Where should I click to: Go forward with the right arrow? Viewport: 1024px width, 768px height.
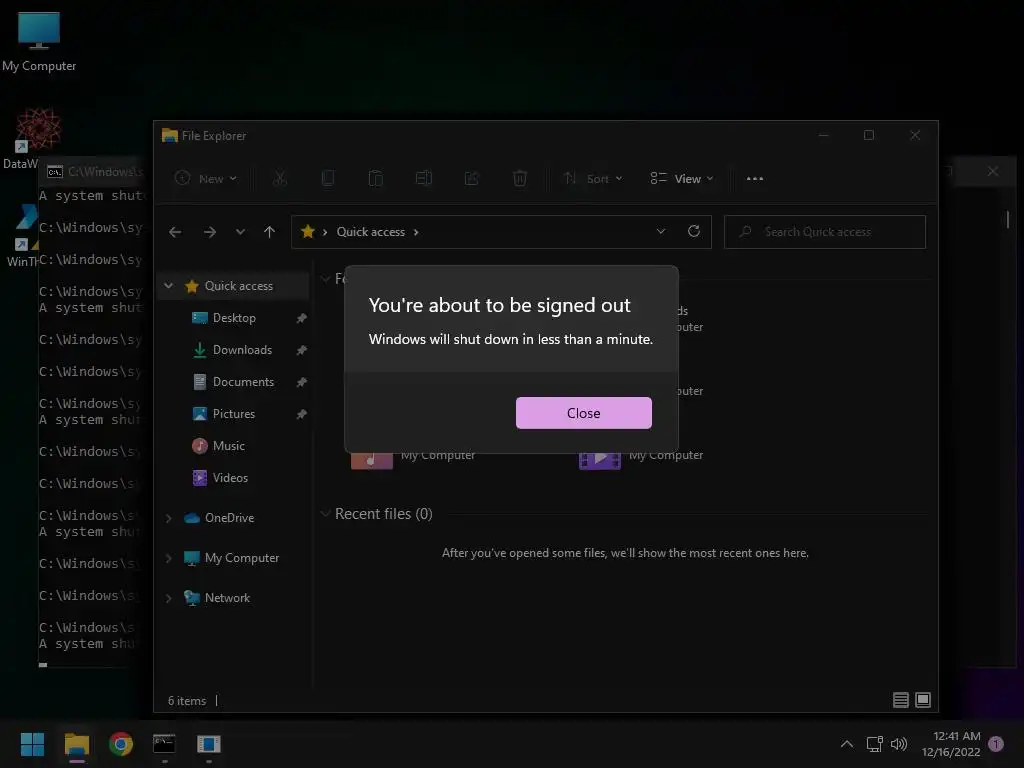point(210,232)
